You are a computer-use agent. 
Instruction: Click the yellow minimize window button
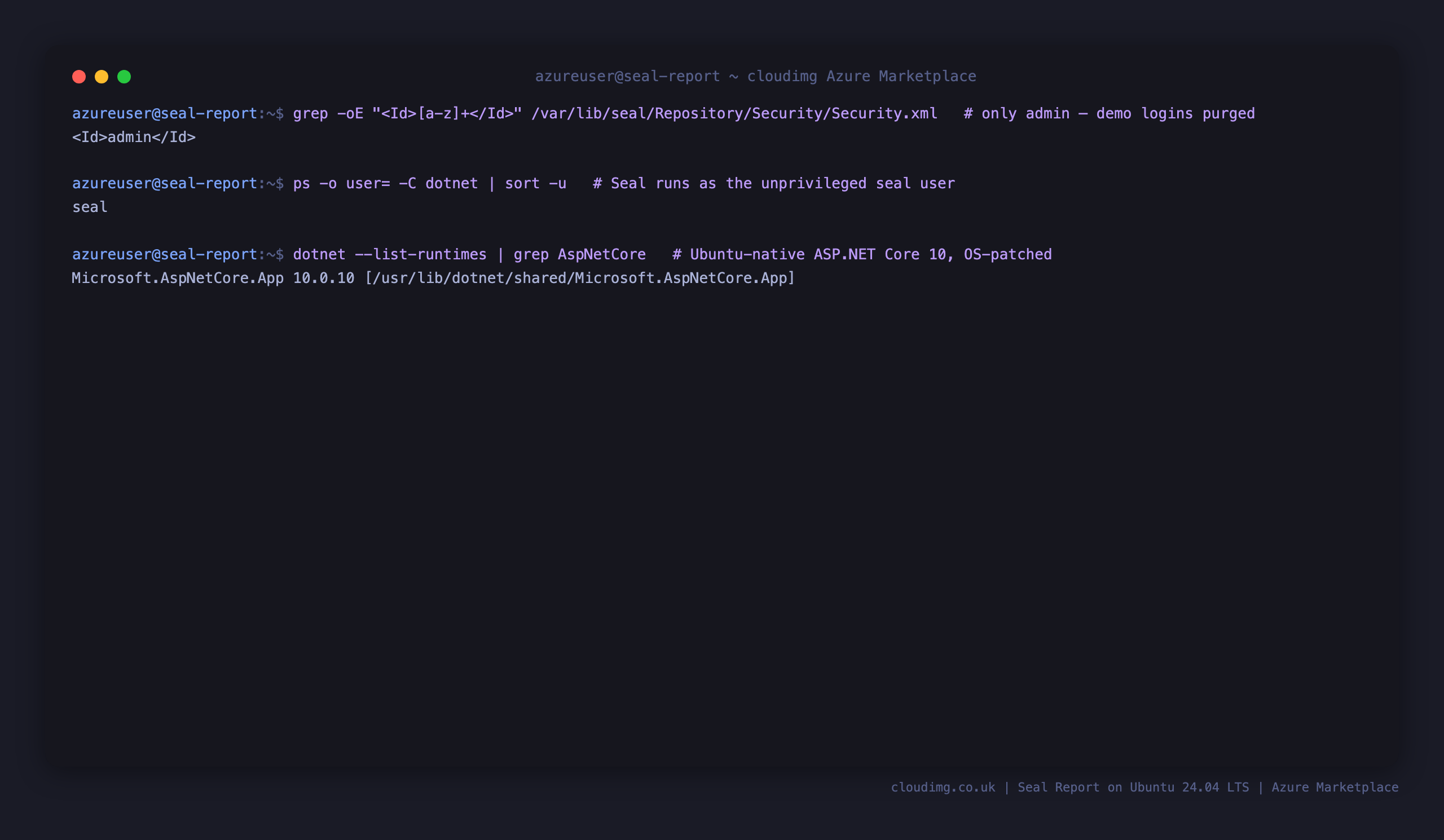[x=102, y=77]
